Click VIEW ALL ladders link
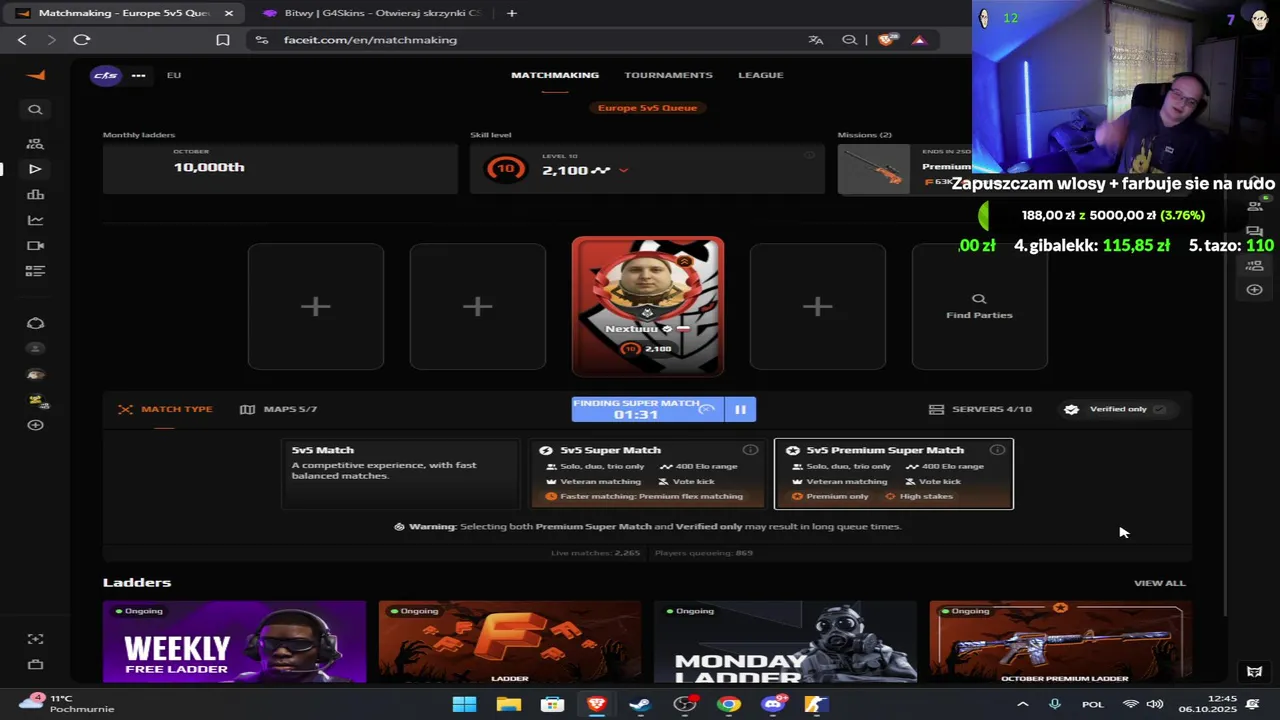The image size is (1280, 720). 1159,583
